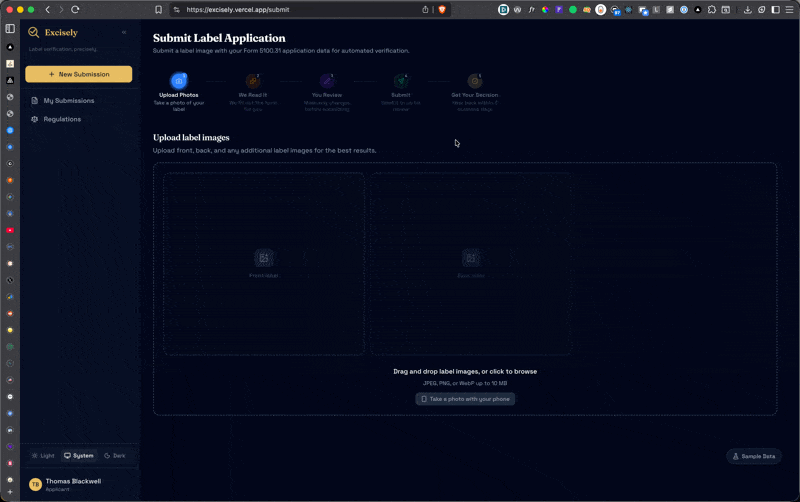This screenshot has height=502, width=800.
Task: Toggle the browser vertical tabs panel icon
Action: pyautogui.click(x=10, y=29)
